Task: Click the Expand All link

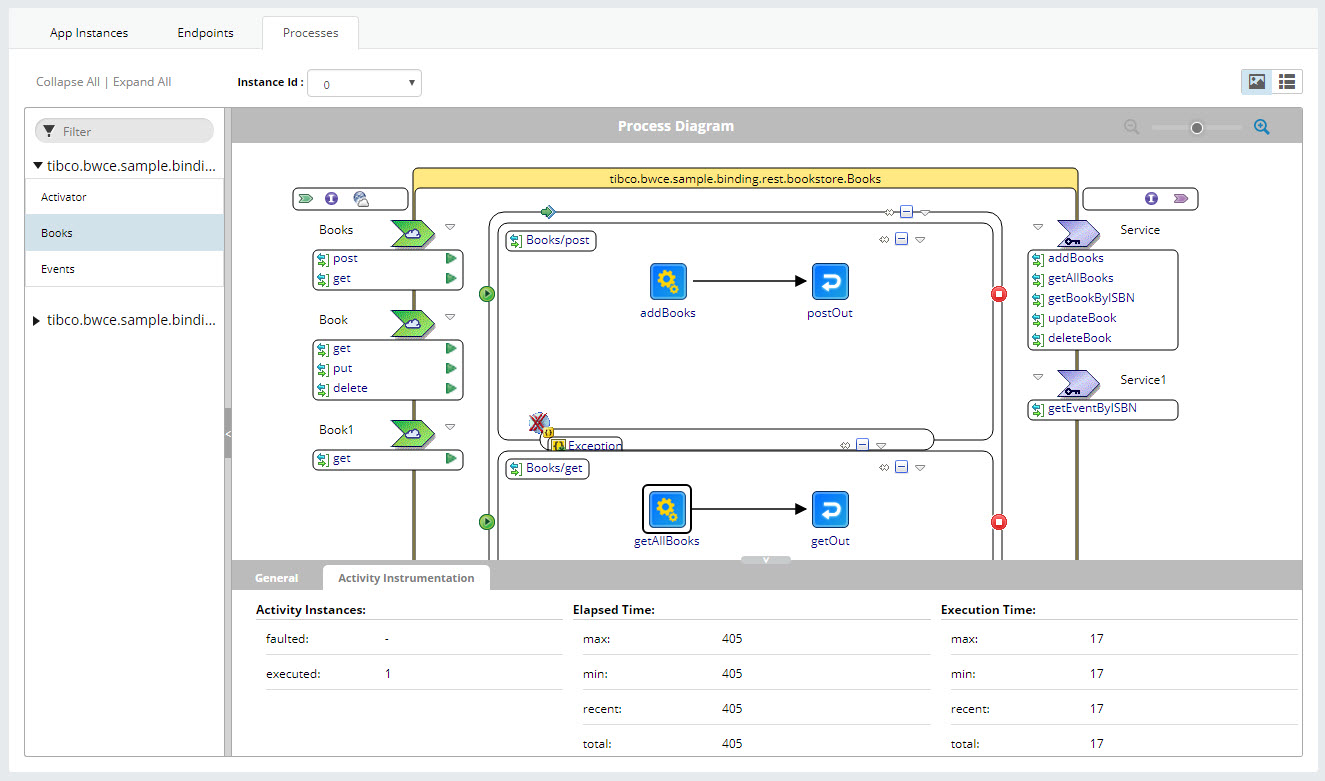Action: point(142,82)
